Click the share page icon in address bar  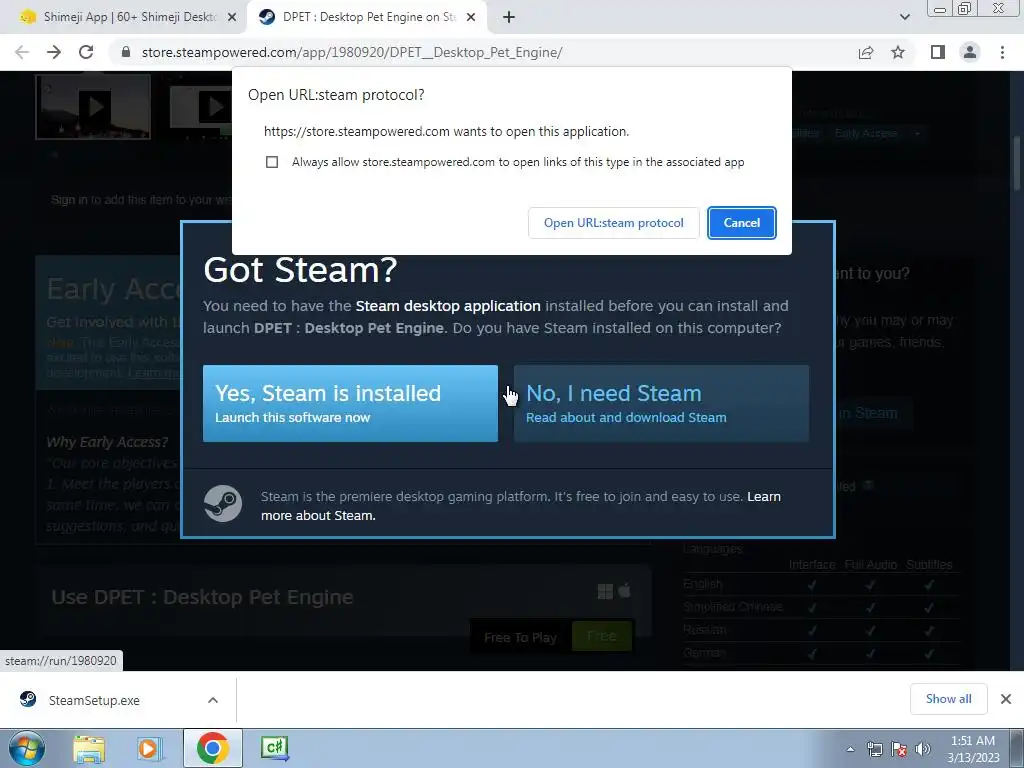(x=866, y=52)
